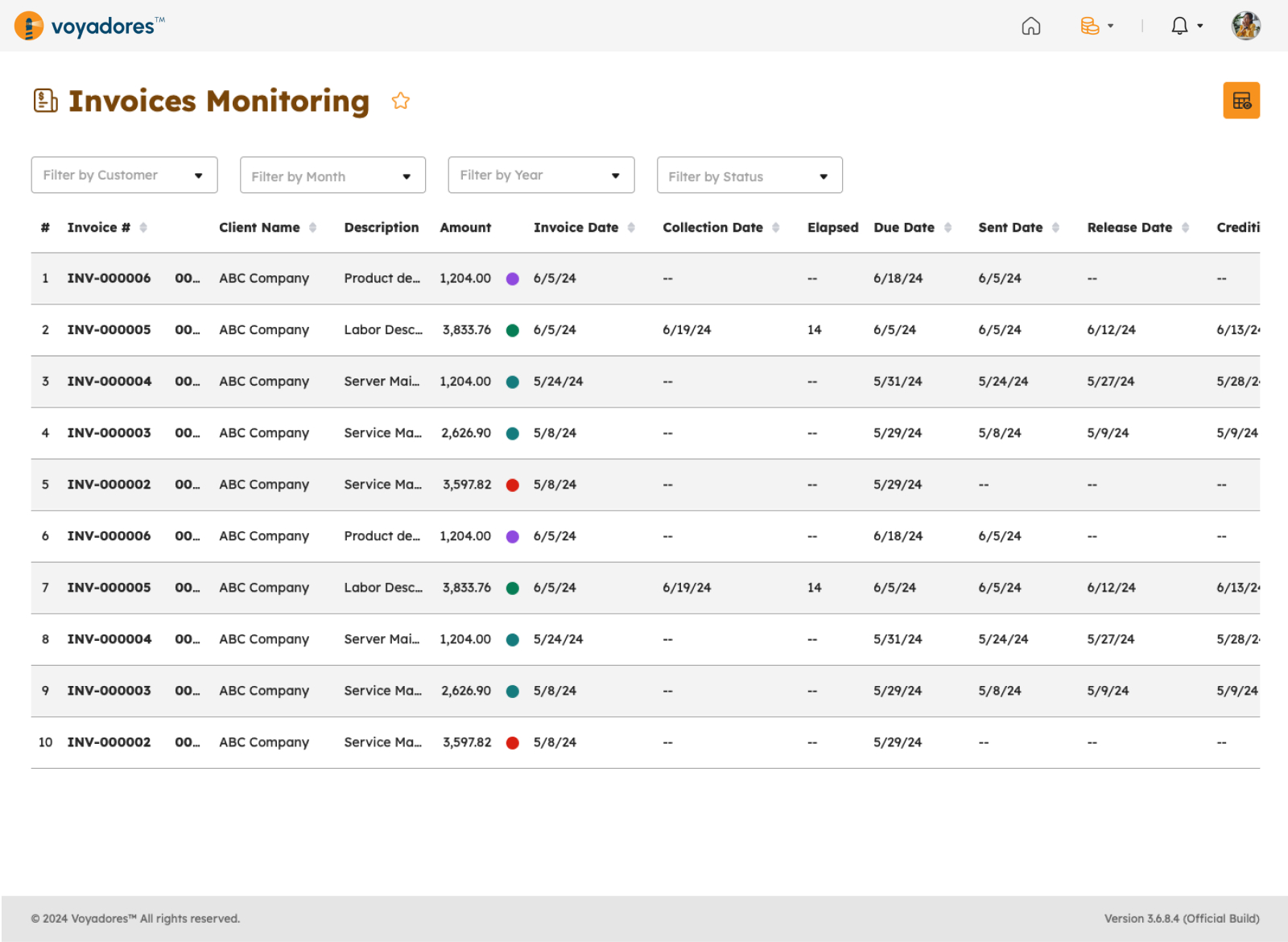This screenshot has height=942, width=1288.
Task: Select amount 3,597.82 in row 5
Action: [x=467, y=484]
